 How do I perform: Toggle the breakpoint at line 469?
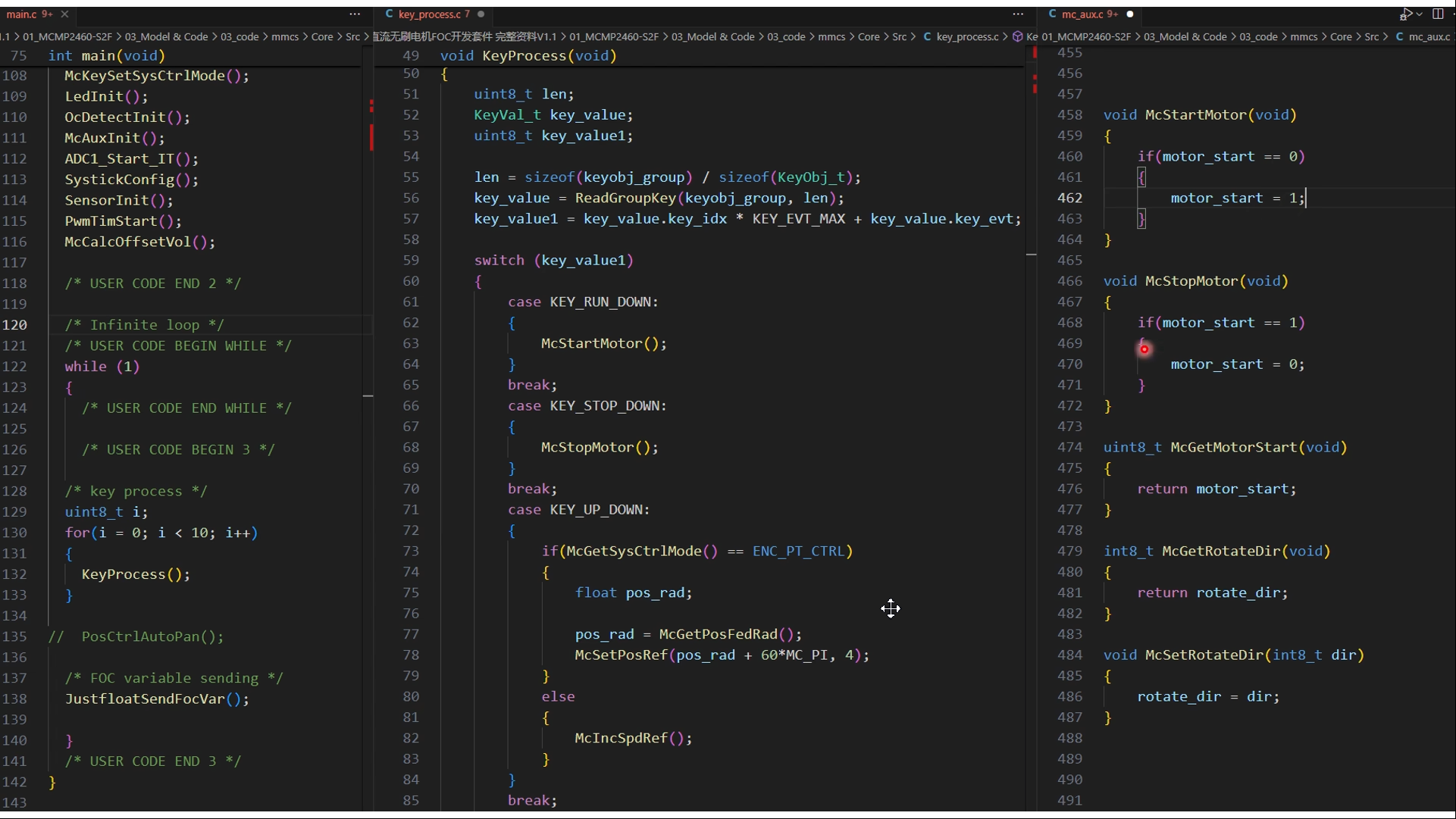click(x=1144, y=349)
